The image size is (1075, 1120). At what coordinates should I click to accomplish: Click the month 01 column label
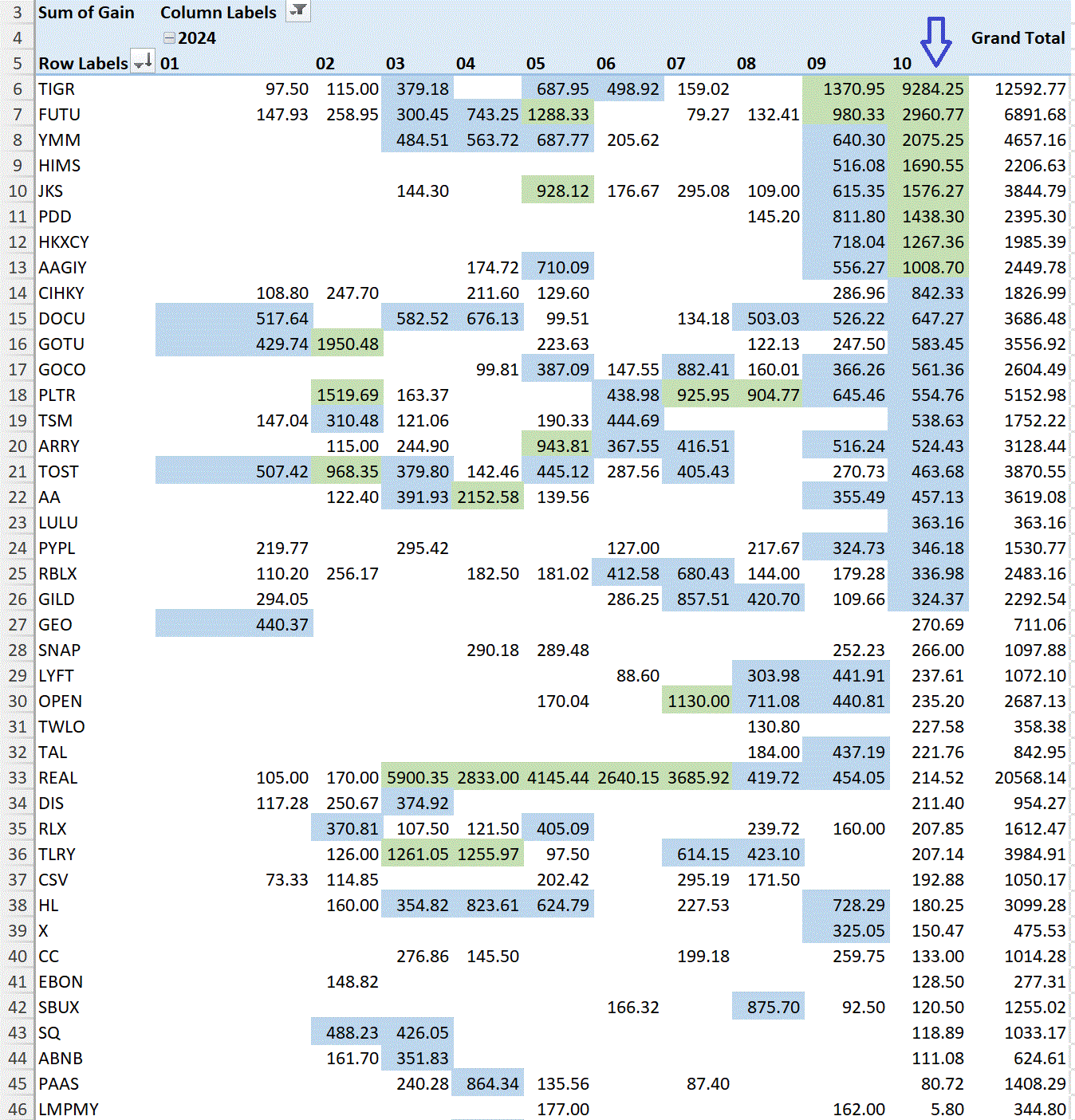(170, 64)
